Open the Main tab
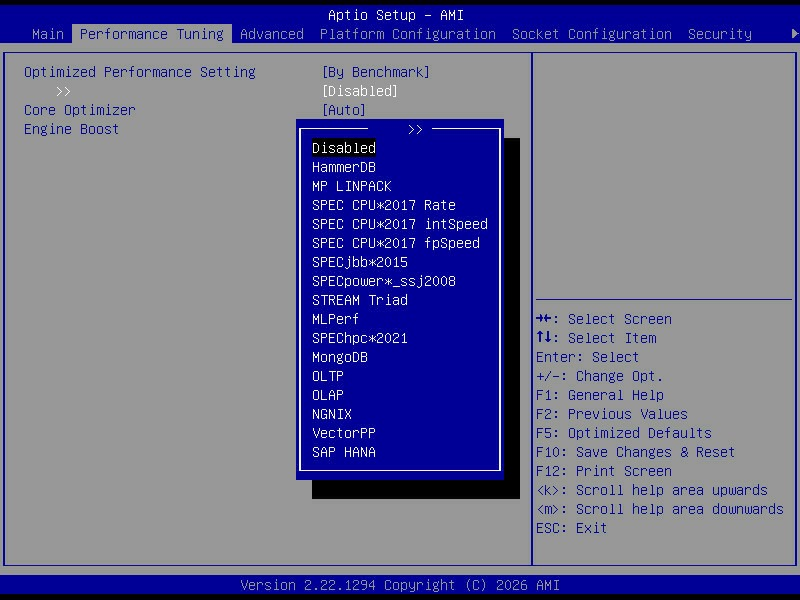Screen dimensions: 800x600 [47, 34]
